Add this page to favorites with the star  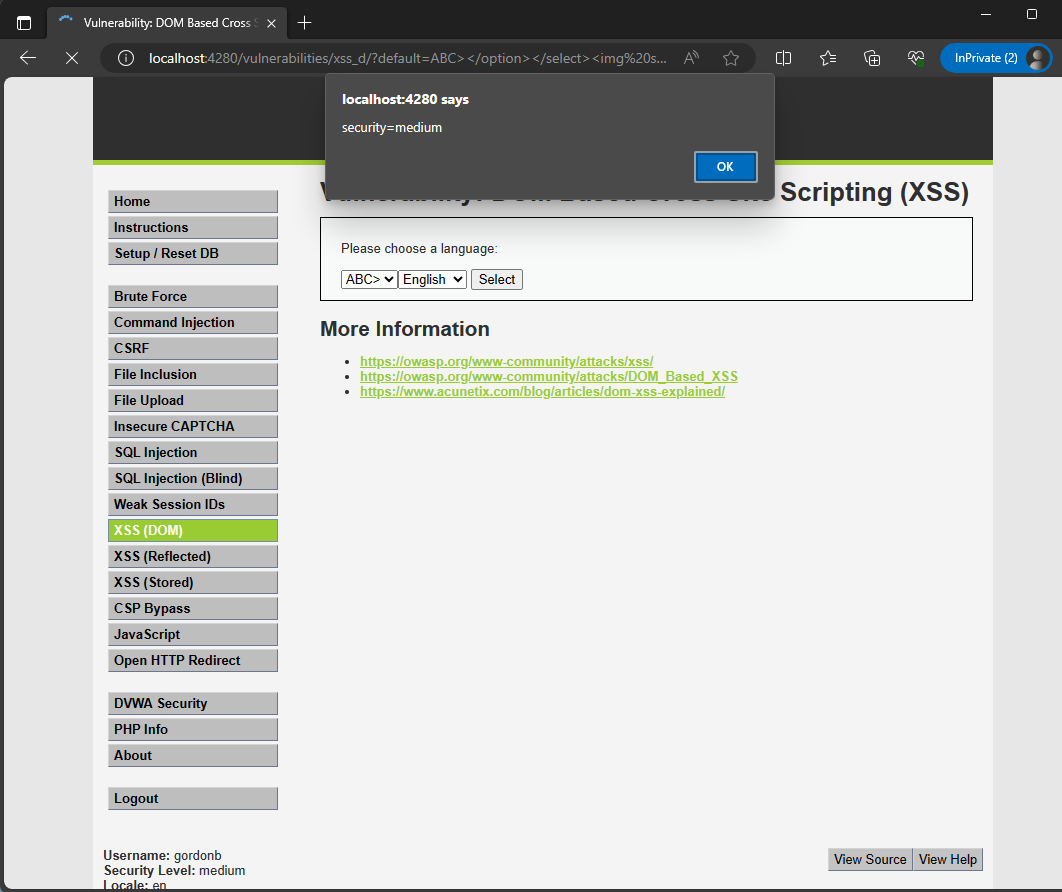coord(731,58)
